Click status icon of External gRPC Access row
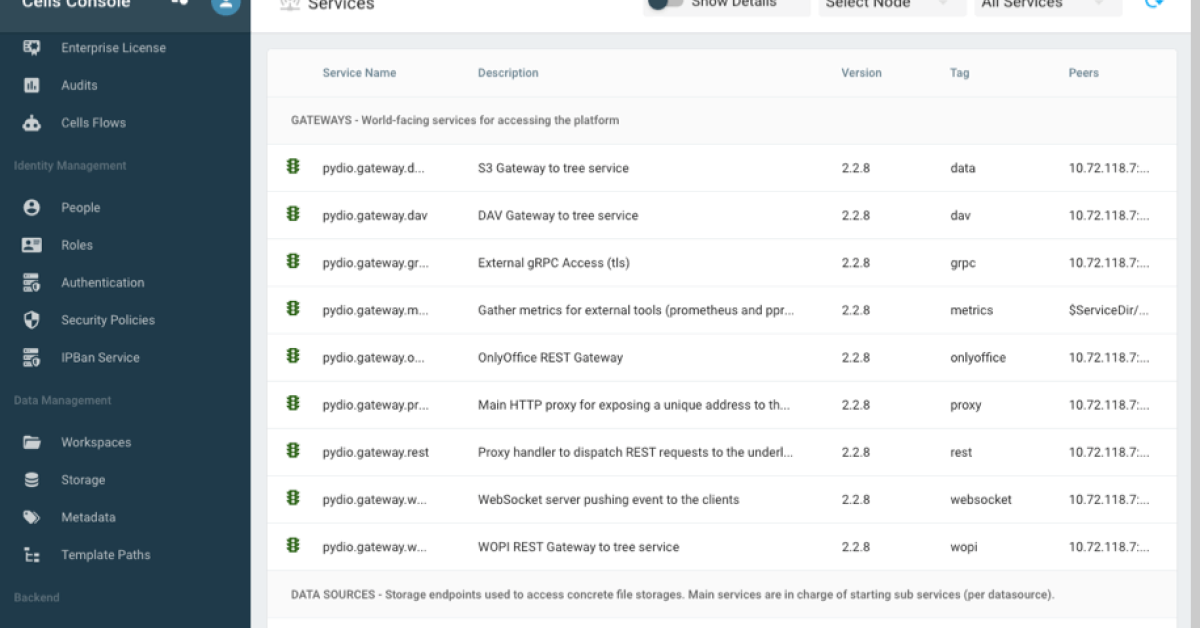The height and width of the screenshot is (628, 1200). [x=293, y=262]
